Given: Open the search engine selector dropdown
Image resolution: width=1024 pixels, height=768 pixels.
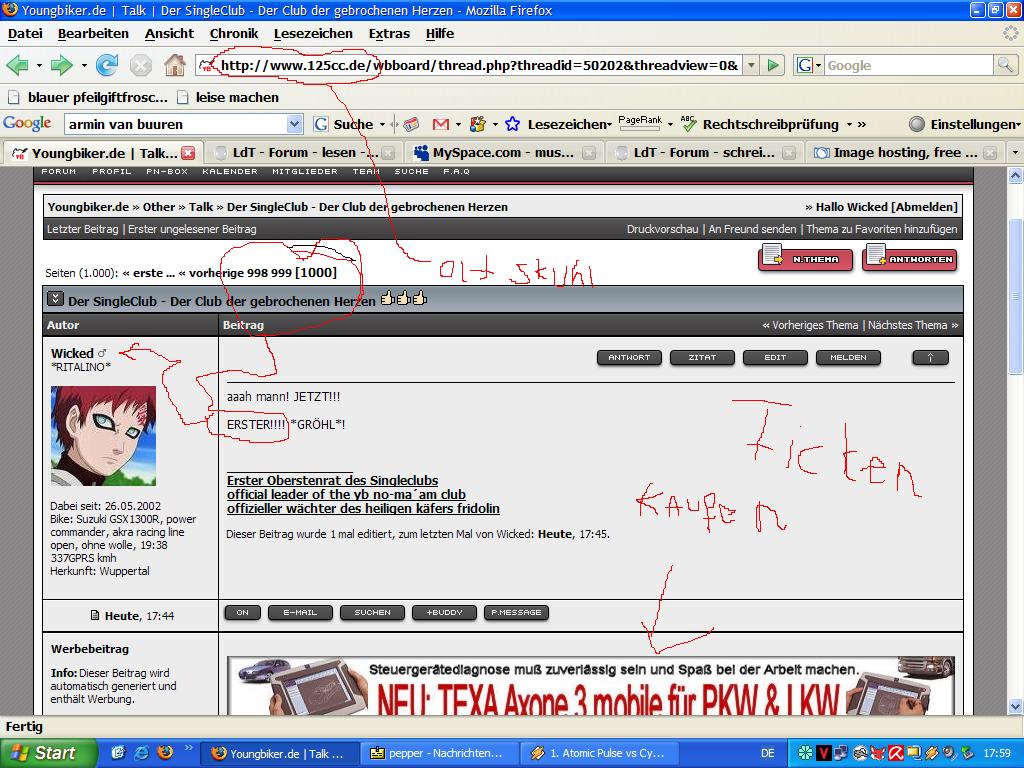Looking at the screenshot, I should pyautogui.click(x=808, y=65).
